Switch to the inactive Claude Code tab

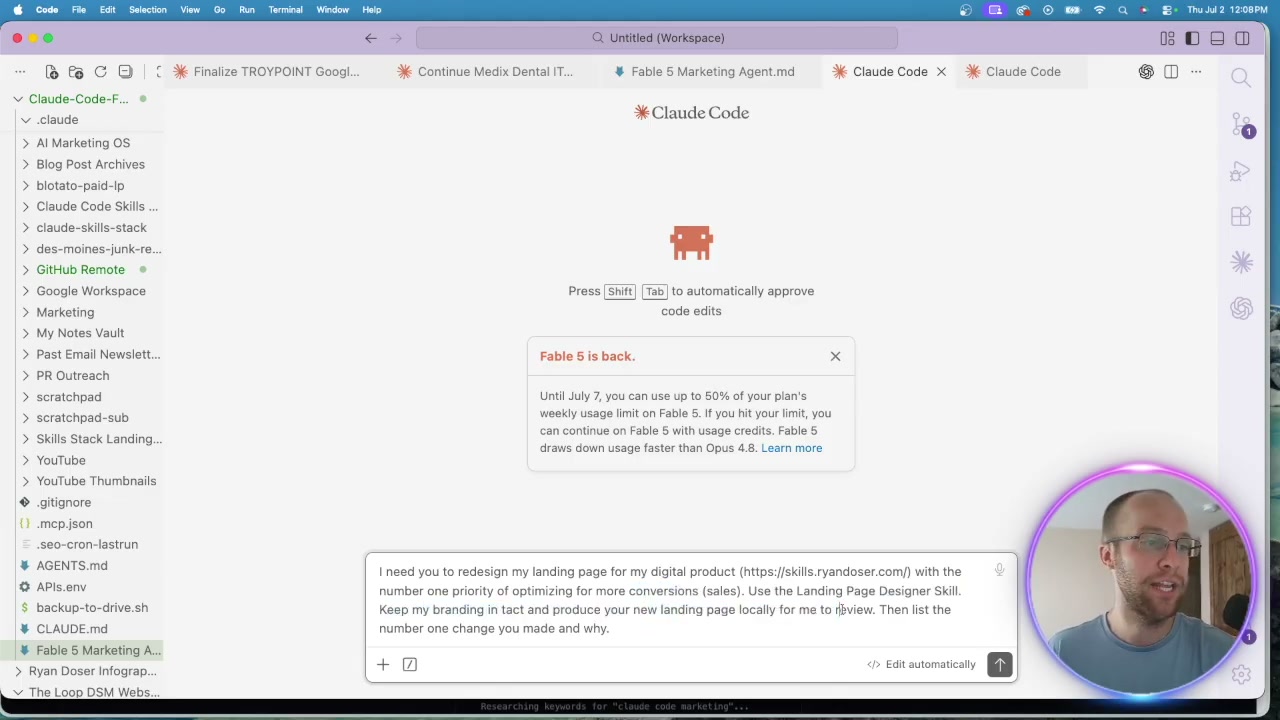(1023, 72)
